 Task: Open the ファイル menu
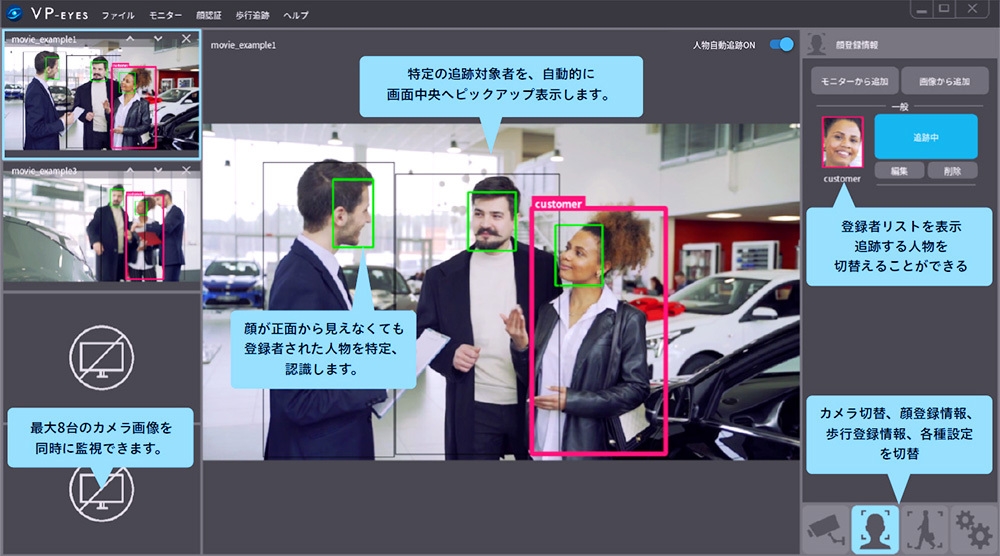point(118,16)
